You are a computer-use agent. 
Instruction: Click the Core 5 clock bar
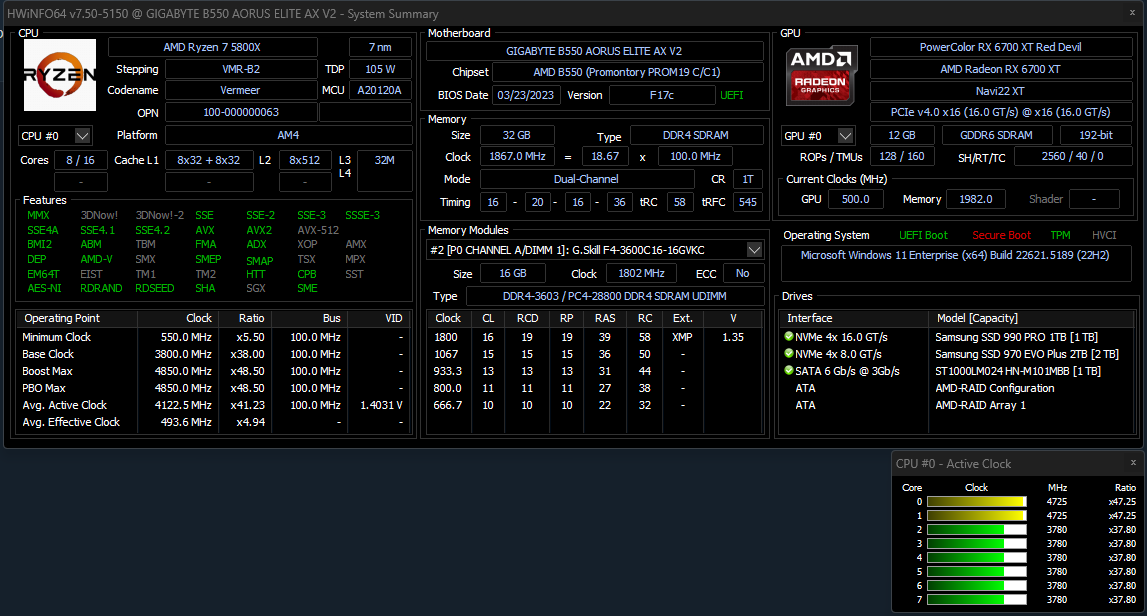pyautogui.click(x=977, y=571)
